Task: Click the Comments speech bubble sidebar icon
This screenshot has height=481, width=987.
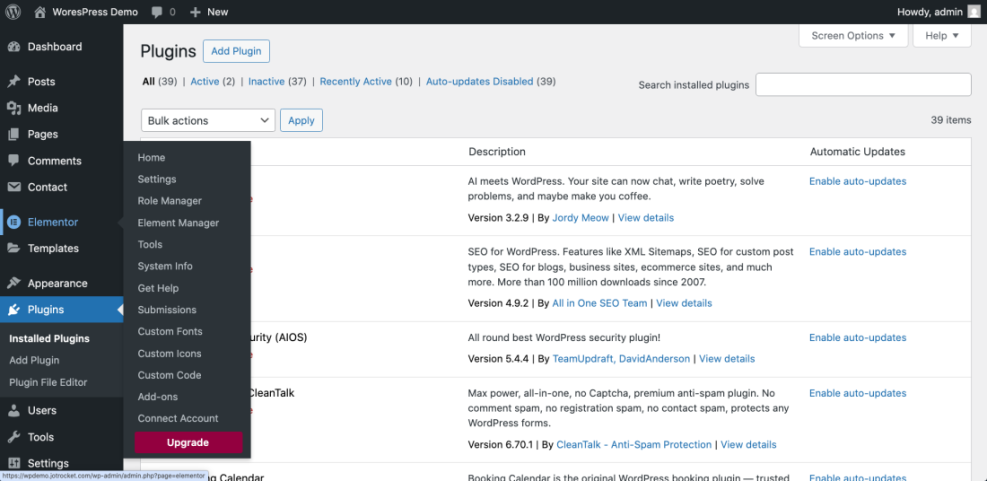Action: point(14,161)
